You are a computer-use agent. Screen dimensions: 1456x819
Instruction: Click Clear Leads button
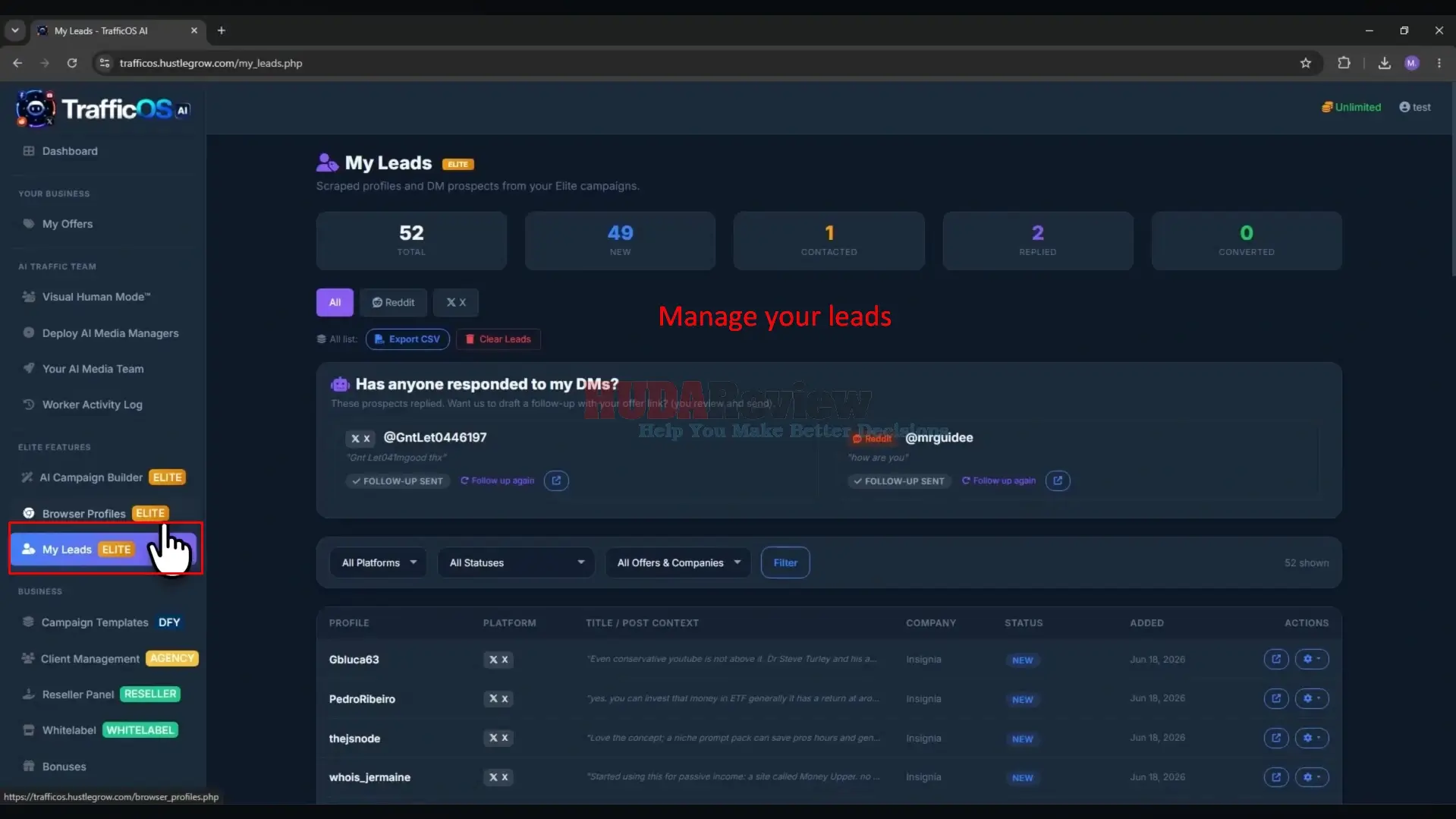tap(498, 339)
